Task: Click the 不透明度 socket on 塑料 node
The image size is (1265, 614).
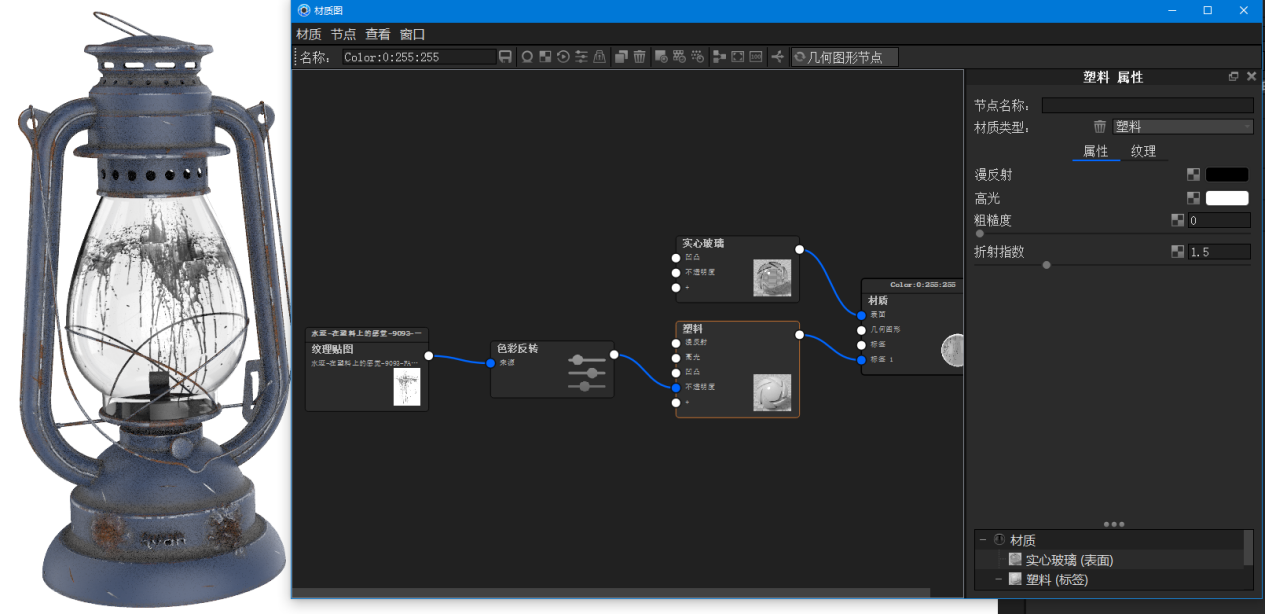Action: coord(676,387)
